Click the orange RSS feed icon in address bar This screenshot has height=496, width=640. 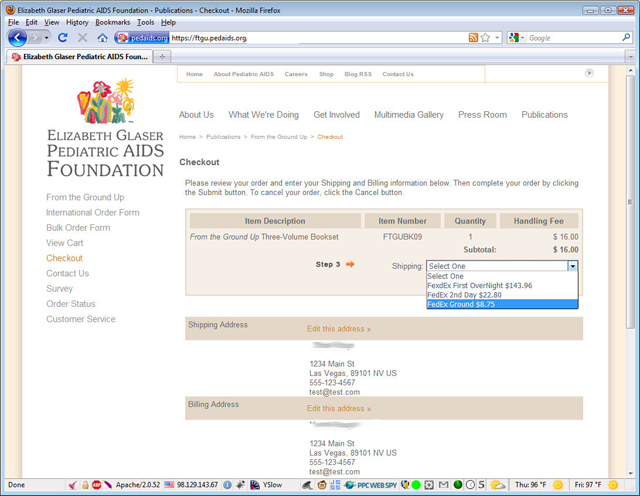point(473,38)
